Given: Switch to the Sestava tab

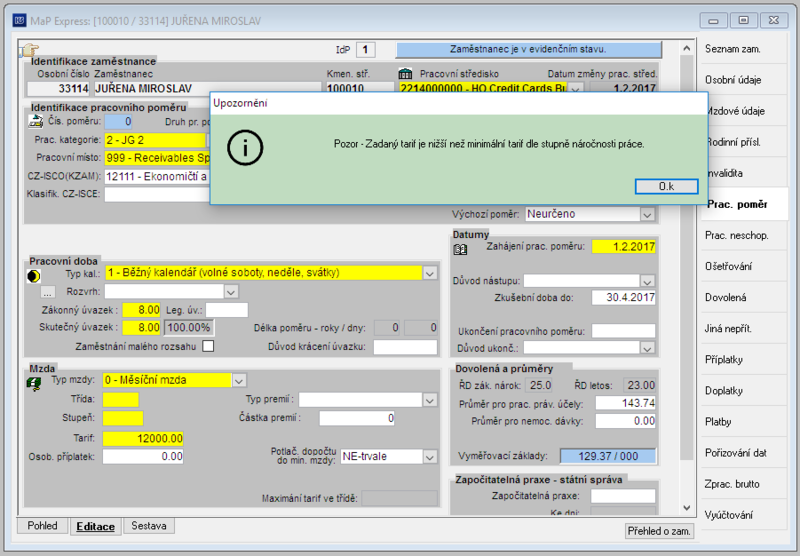Looking at the screenshot, I should (148, 526).
